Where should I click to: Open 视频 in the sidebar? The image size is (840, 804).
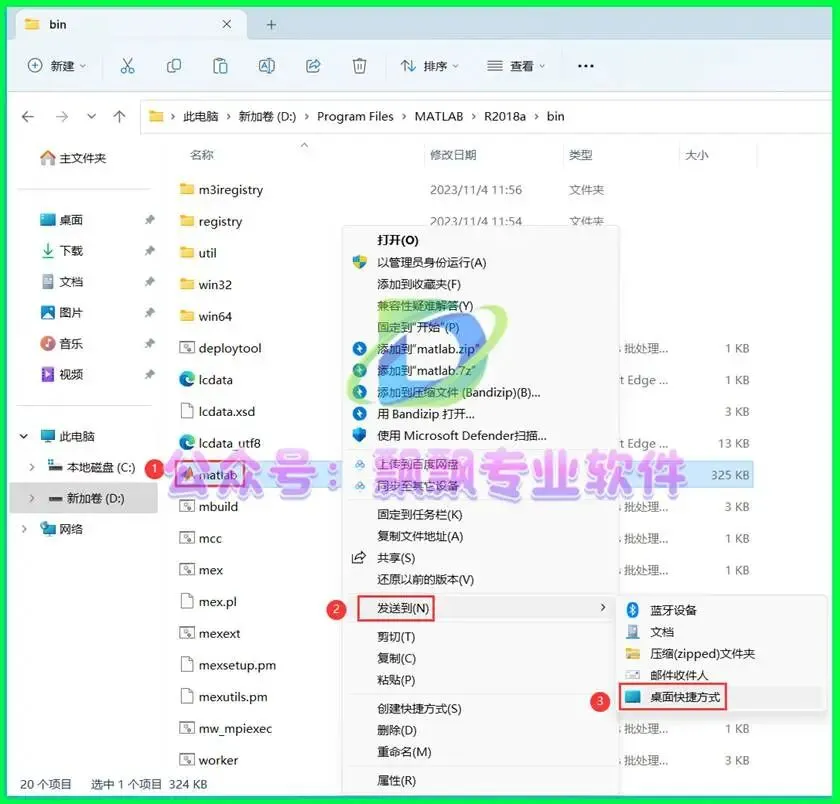tap(62, 374)
